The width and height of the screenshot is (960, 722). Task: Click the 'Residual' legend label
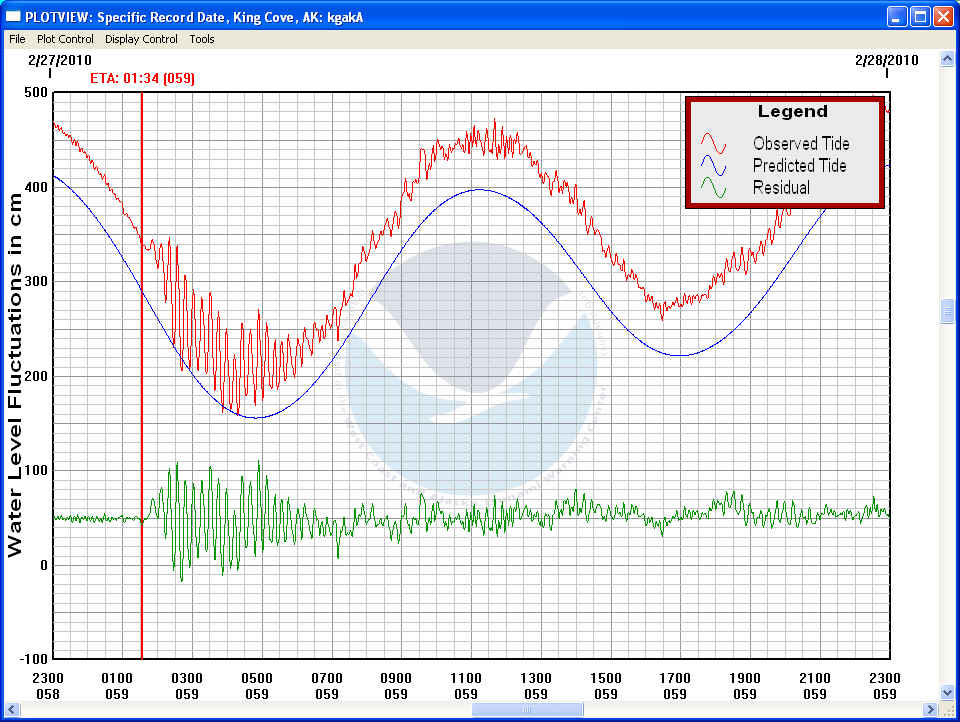[781, 187]
